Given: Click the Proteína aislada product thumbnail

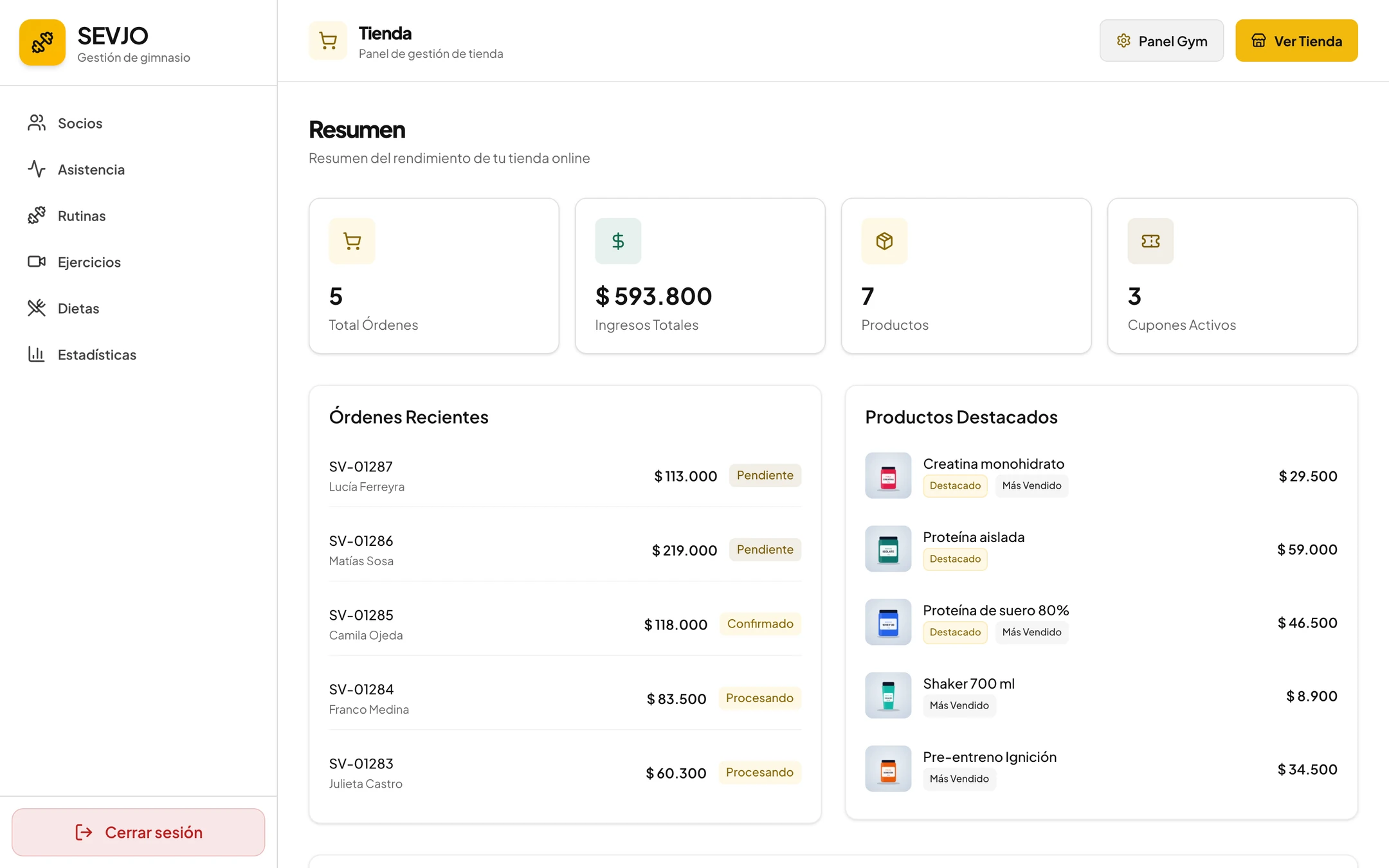Looking at the screenshot, I should pos(888,549).
